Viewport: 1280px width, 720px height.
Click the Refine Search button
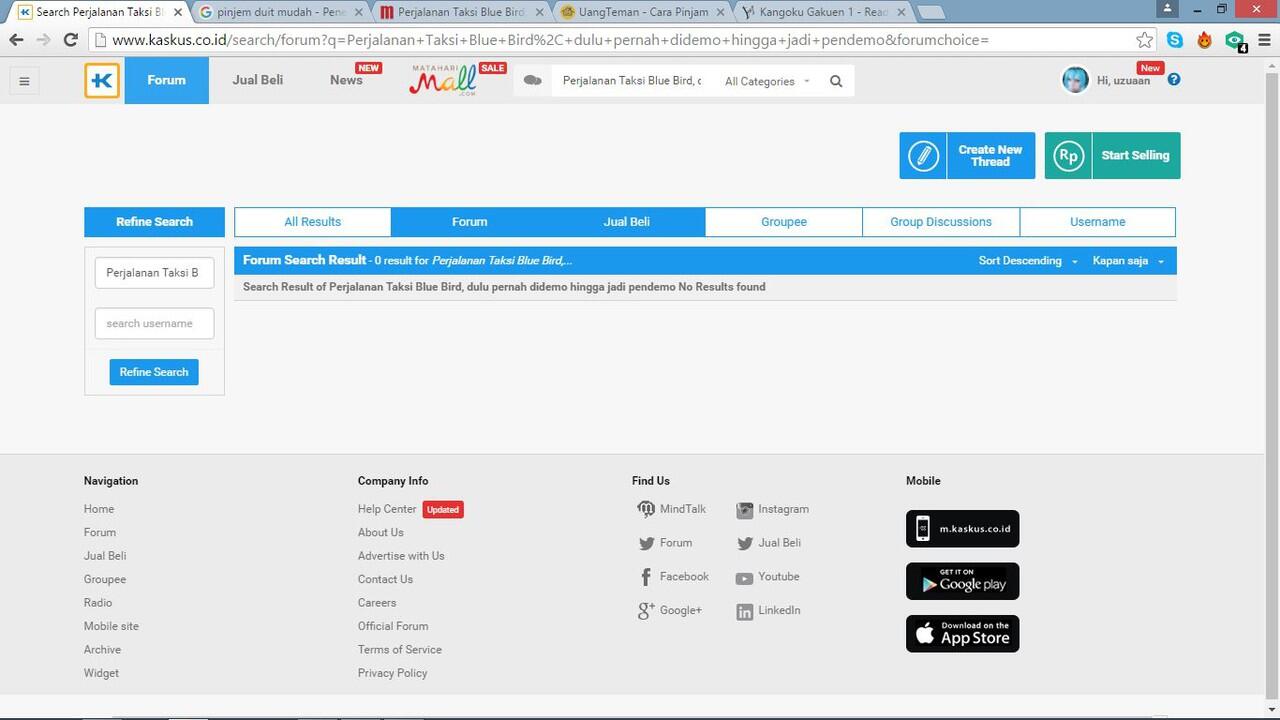(x=154, y=372)
